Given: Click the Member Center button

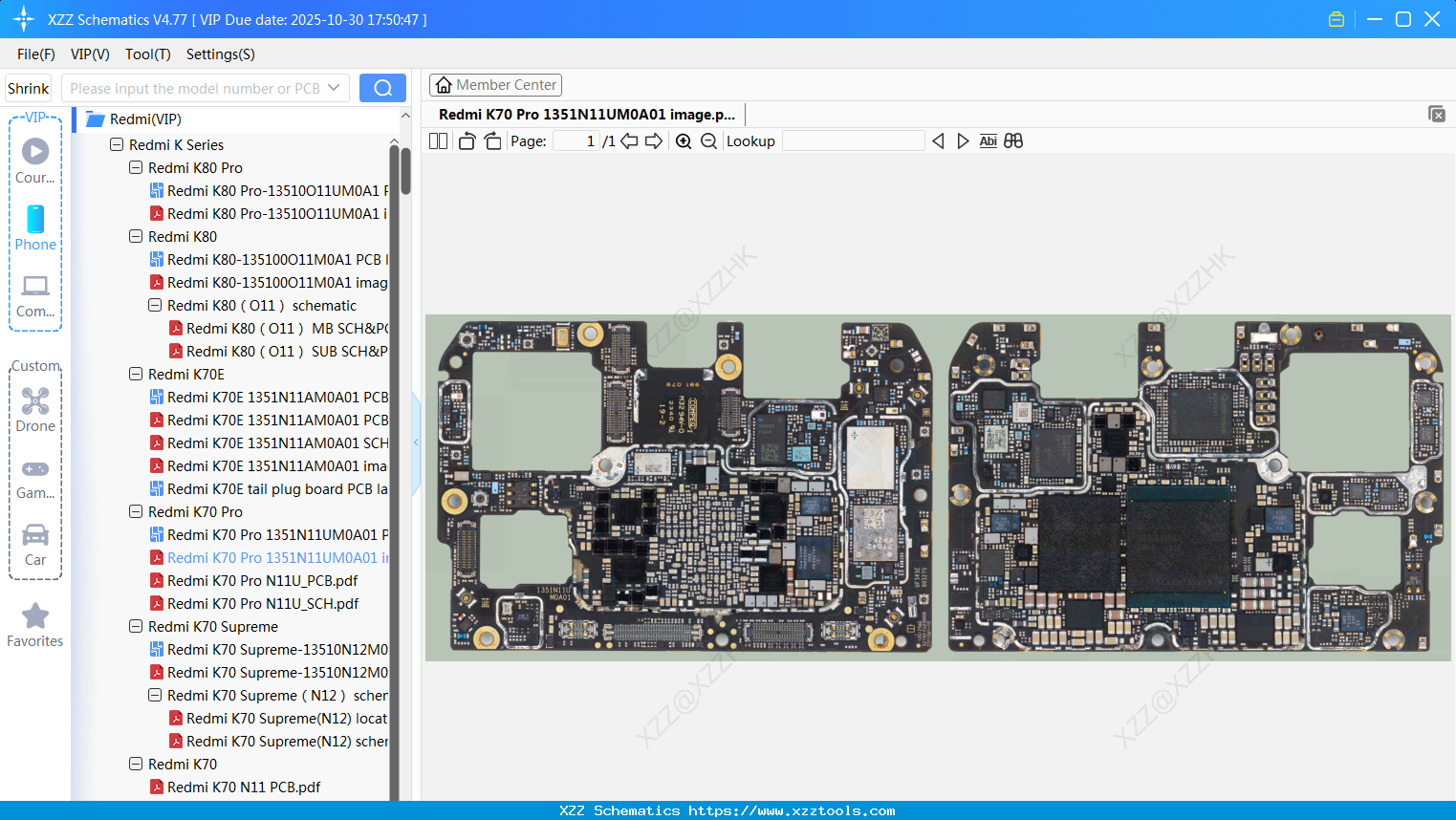Looking at the screenshot, I should (x=495, y=84).
